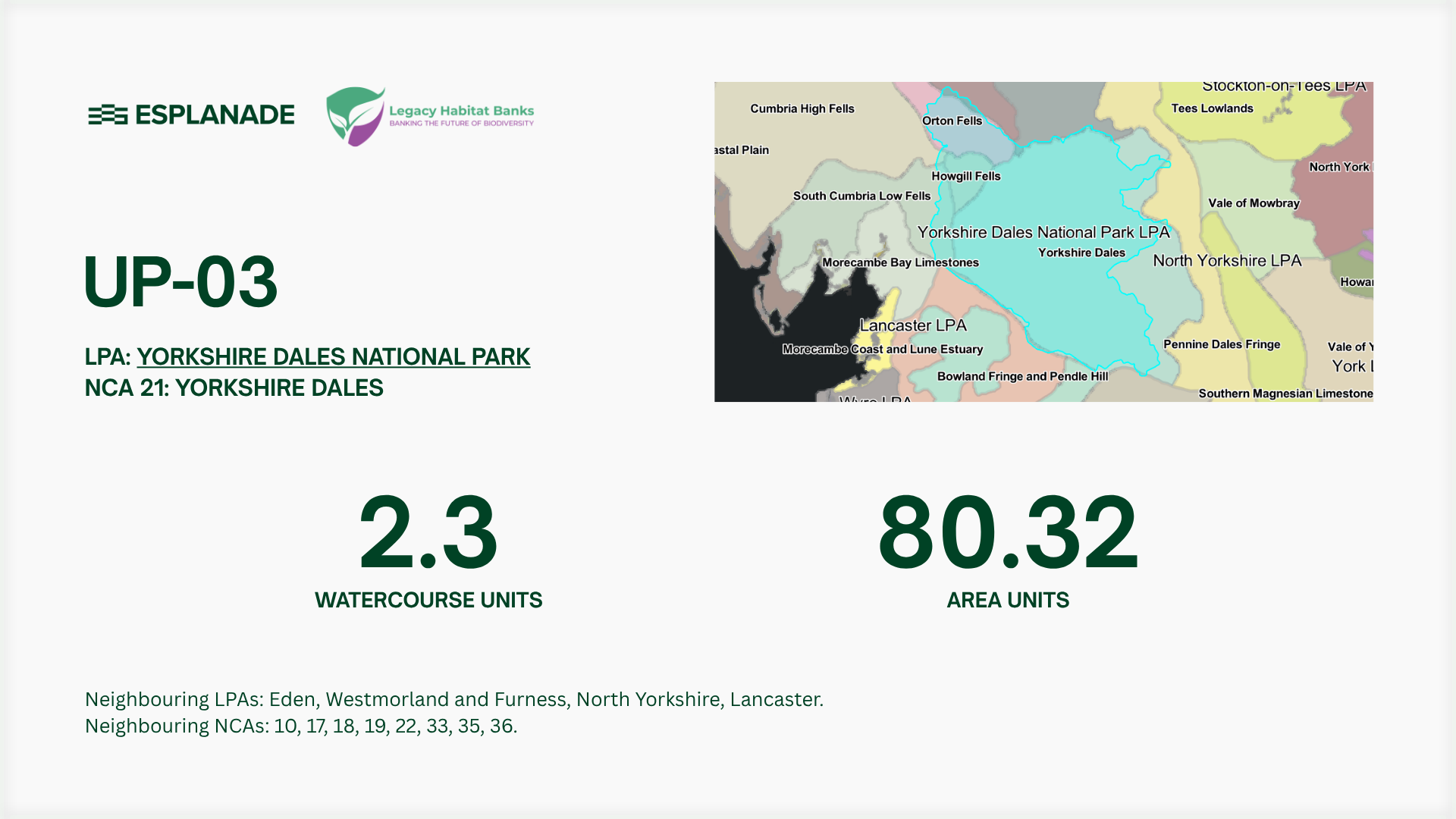
Task: Click the Lancaster LPA map label
Action: point(913,325)
